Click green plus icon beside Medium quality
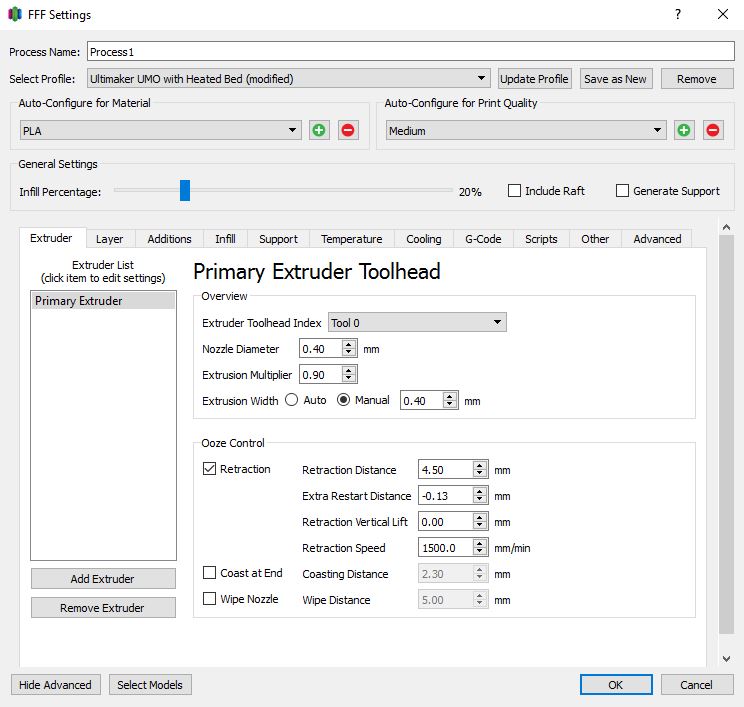Image resolution: width=744 pixels, height=707 pixels. click(x=684, y=130)
